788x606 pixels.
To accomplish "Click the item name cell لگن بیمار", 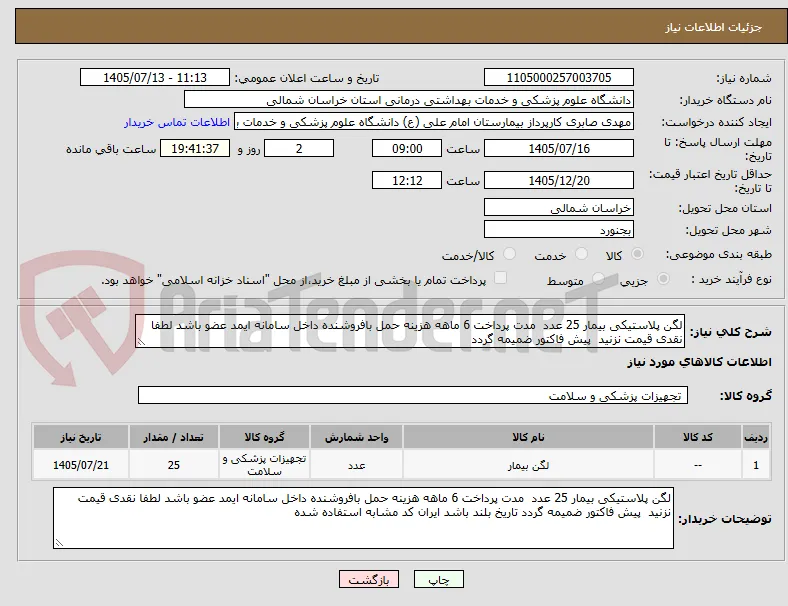I will point(528,465).
